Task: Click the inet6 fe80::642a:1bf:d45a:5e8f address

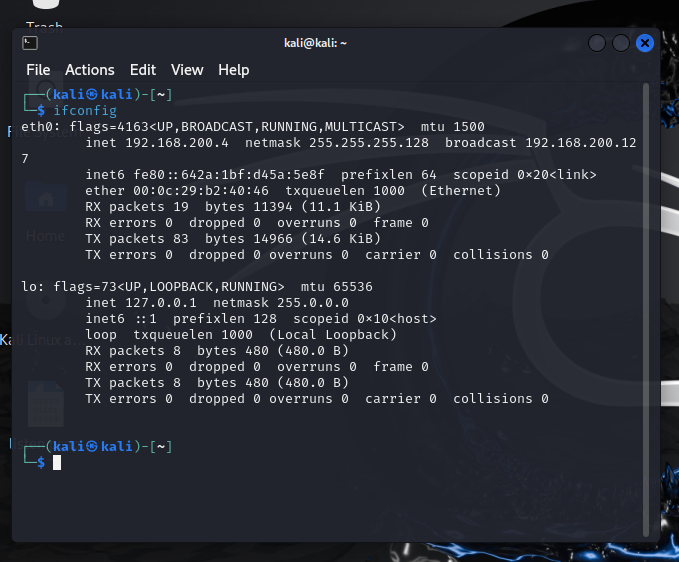Action: (229, 175)
